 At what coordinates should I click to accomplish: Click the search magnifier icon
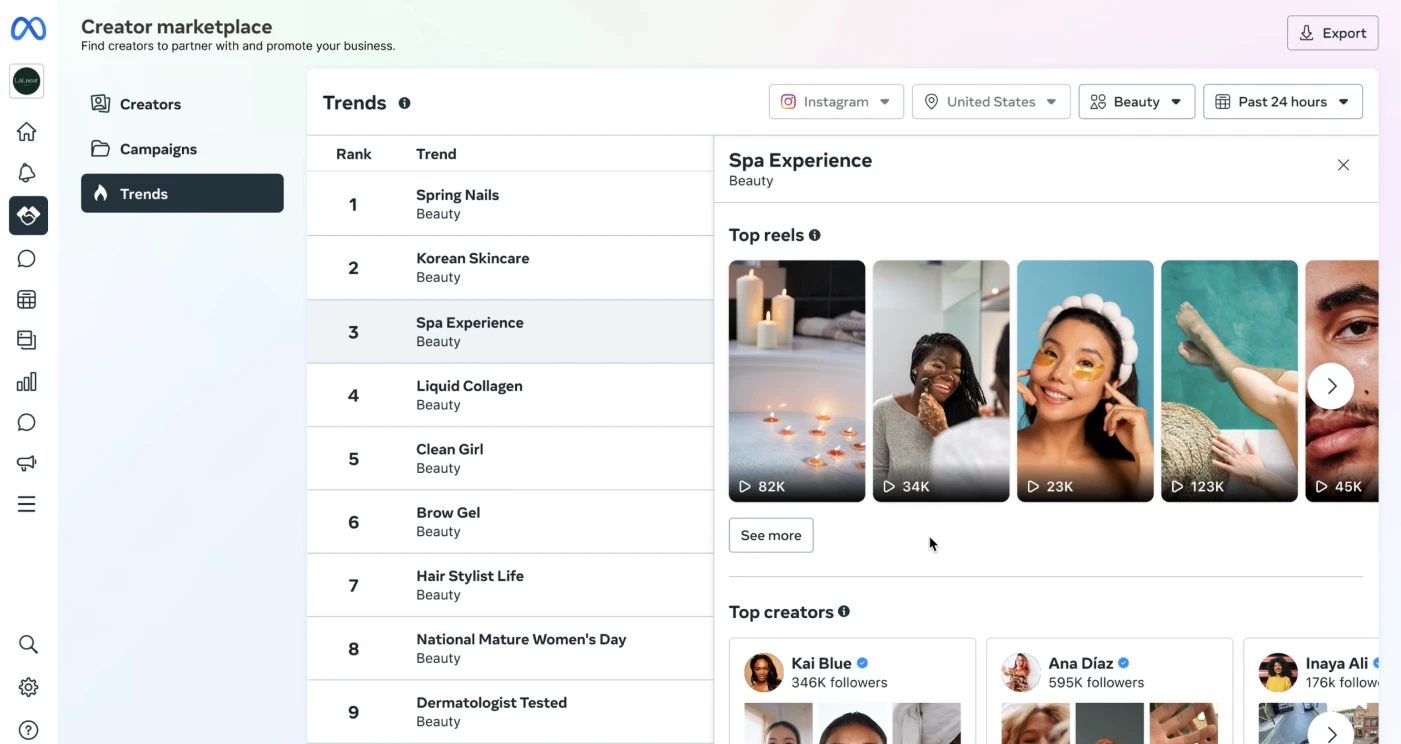(x=28, y=644)
